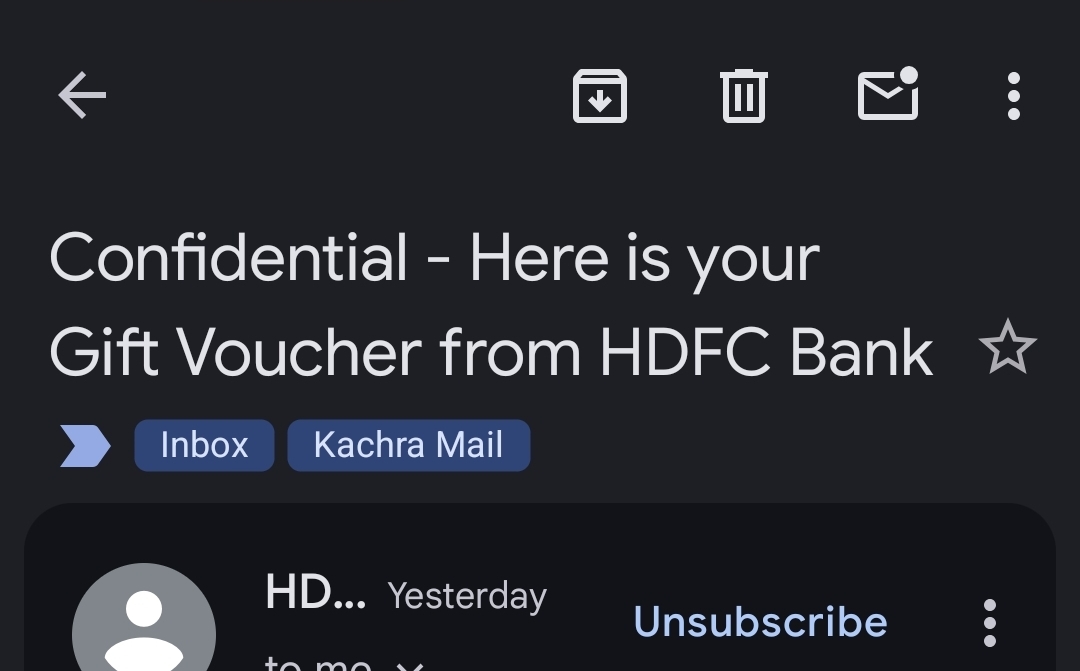This screenshot has width=1080, height=671.
Task: Mark the email as unread
Action: (x=888, y=94)
